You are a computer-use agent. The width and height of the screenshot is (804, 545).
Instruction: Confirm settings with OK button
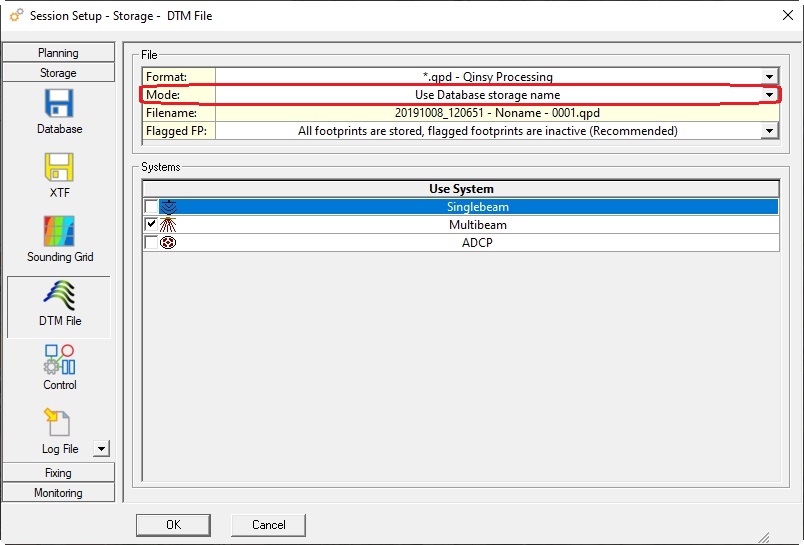point(173,524)
